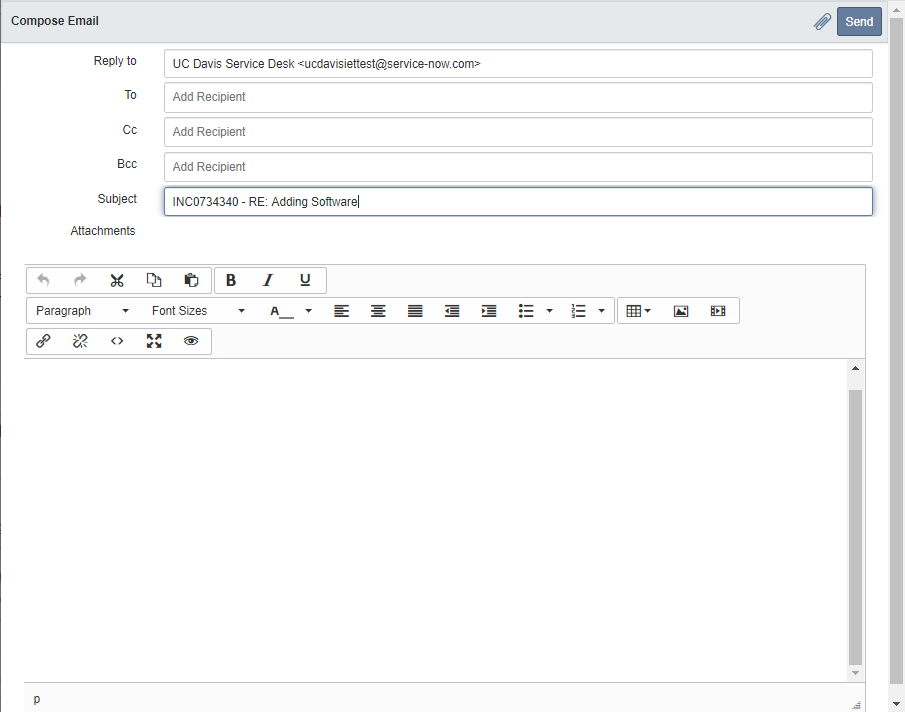Click the Preview eye icon
905x712 pixels.
(191, 341)
